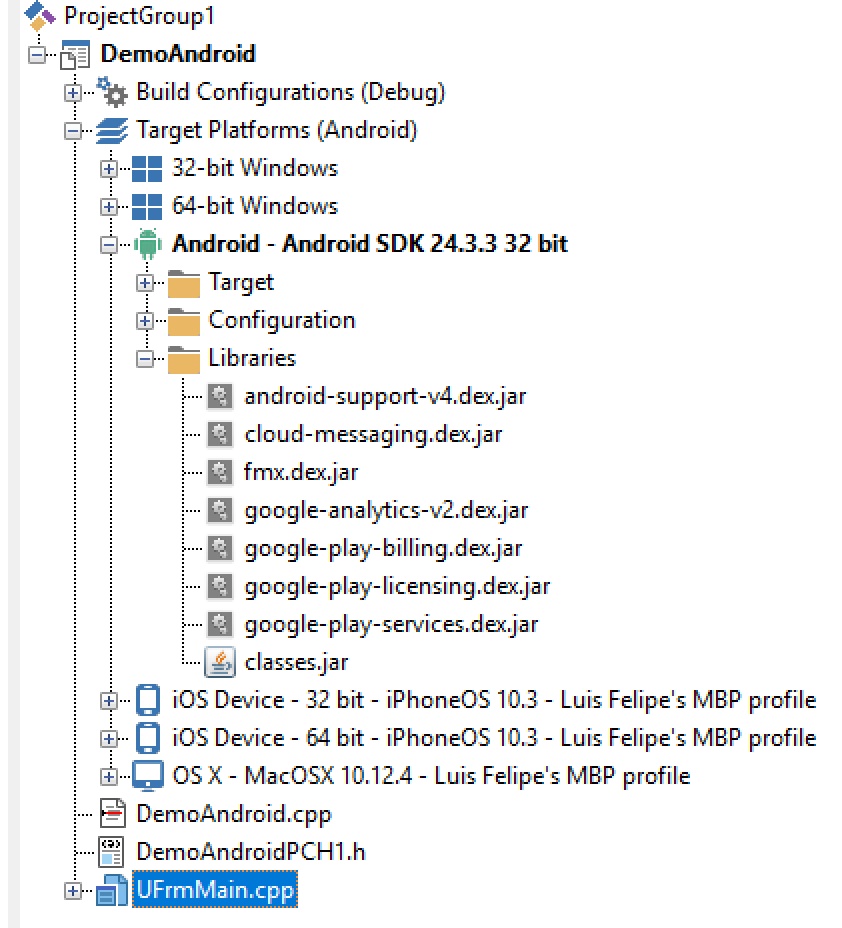Click the DemoAndroid.cpp file icon
Screen dimensions: 842x928
coord(112,814)
